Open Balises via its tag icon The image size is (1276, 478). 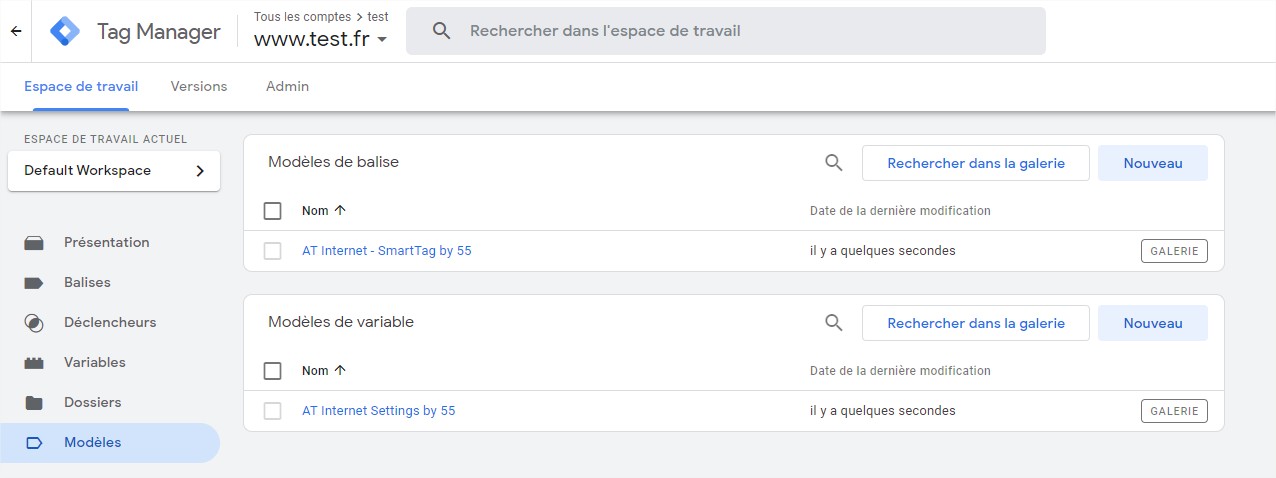34,283
